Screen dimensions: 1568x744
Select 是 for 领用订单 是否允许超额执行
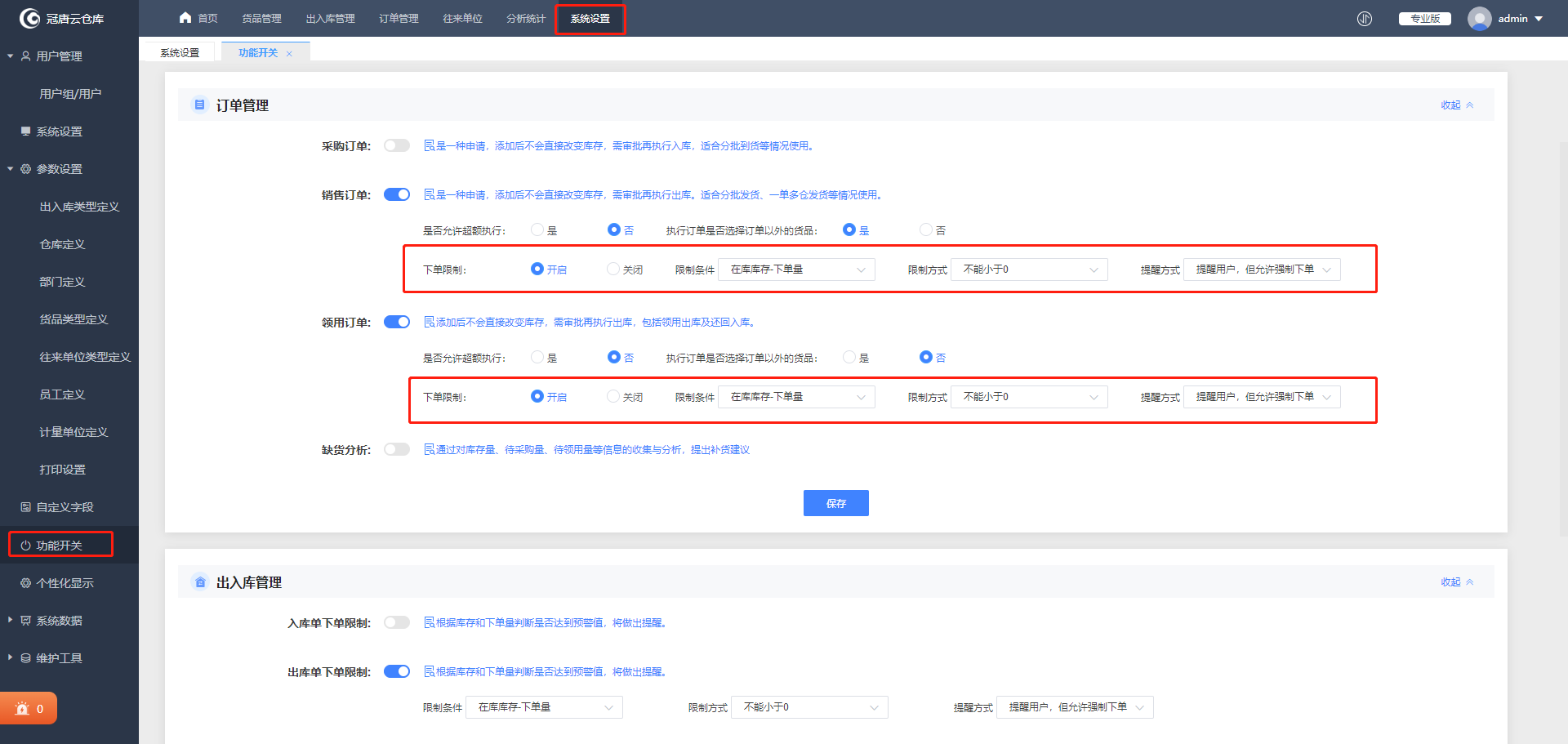[x=537, y=358]
